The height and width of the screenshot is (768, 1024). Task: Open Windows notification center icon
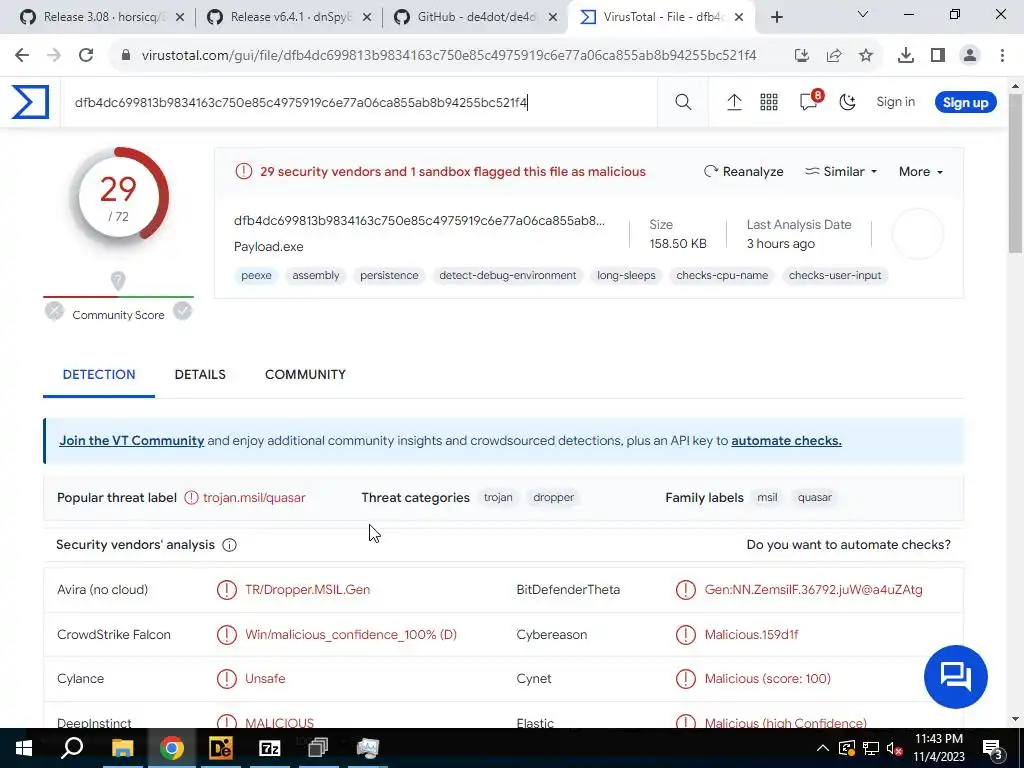pyautogui.click(x=993, y=748)
